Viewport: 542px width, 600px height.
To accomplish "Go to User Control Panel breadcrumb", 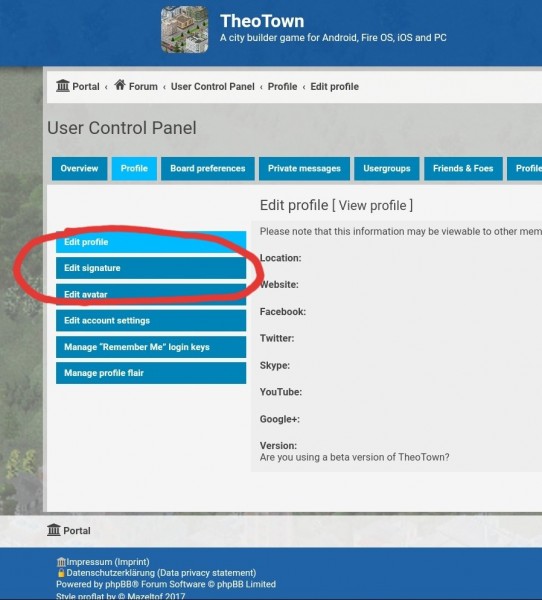I will (x=212, y=86).
